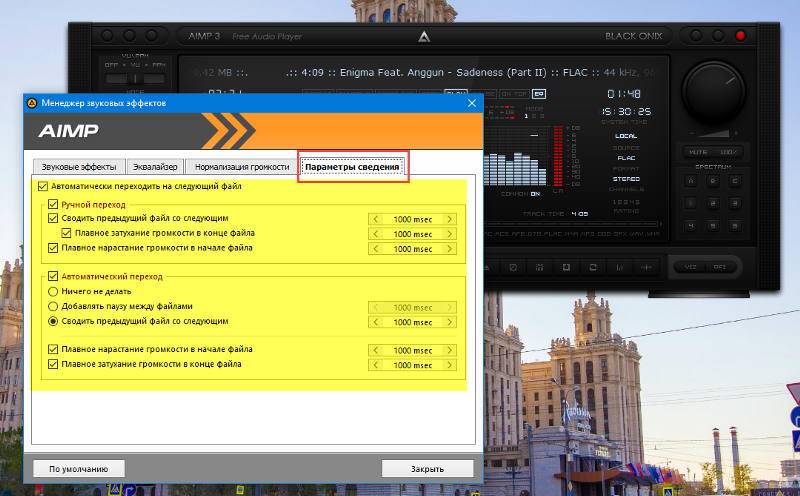Select spectrum preset 2 on player
This screenshot has width=800, height=496.
[x=713, y=203]
